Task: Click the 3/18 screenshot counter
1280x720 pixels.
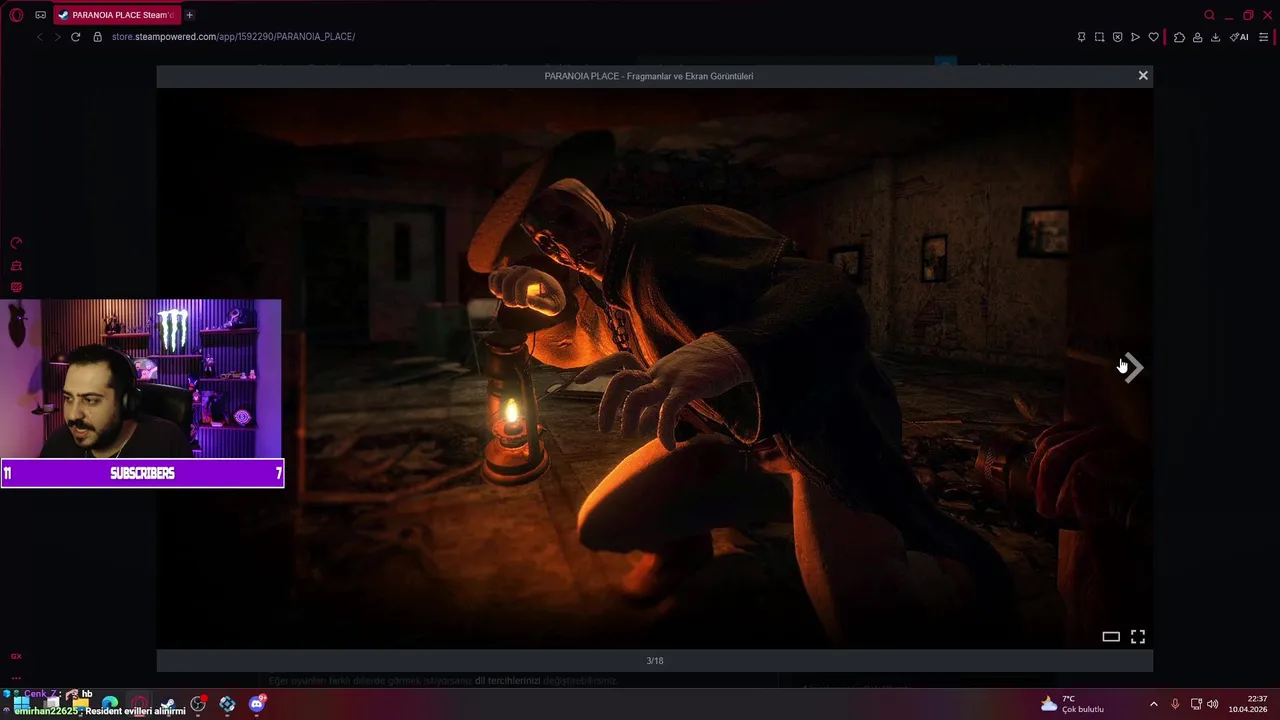Action: (655, 661)
